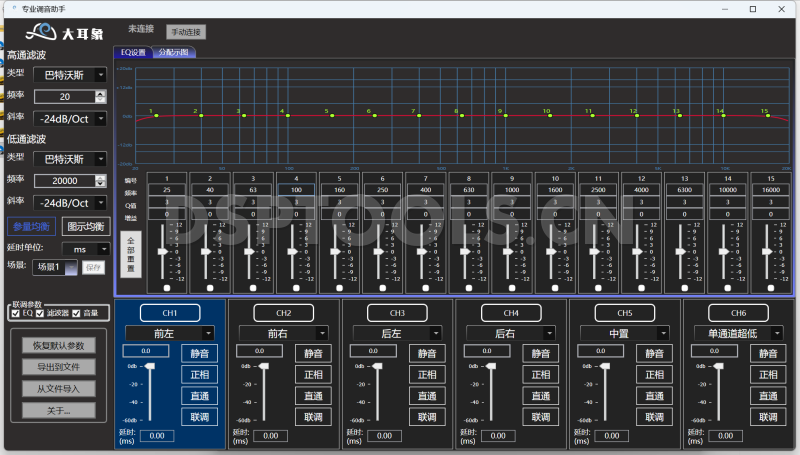Tick the checkbox under EQ band 1 fader
This screenshot has height=455, width=800.
click(x=166, y=287)
